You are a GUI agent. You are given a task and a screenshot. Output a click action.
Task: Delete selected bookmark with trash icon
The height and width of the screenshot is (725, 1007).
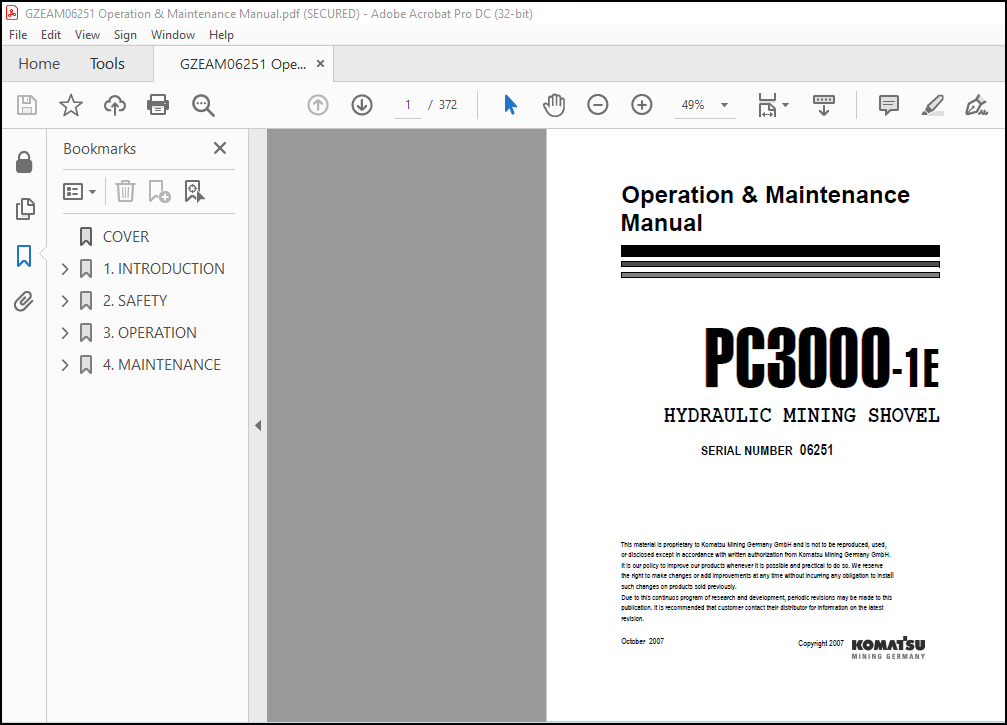point(125,191)
